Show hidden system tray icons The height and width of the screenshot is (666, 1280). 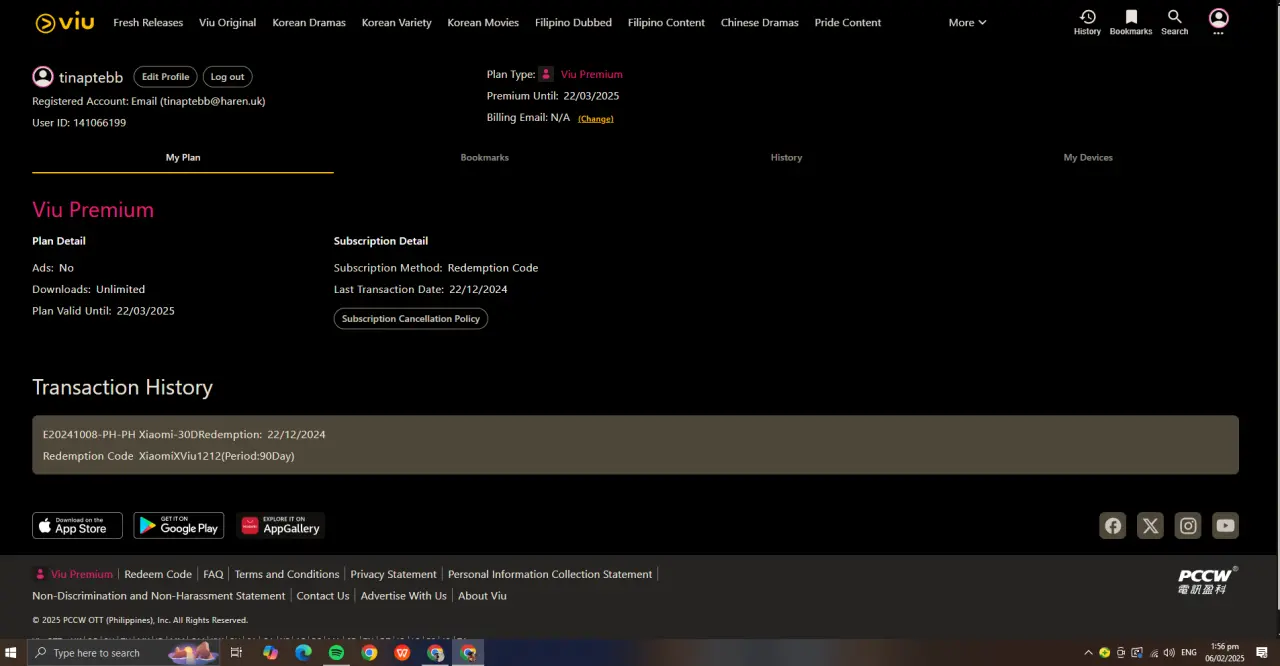pos(1088,653)
